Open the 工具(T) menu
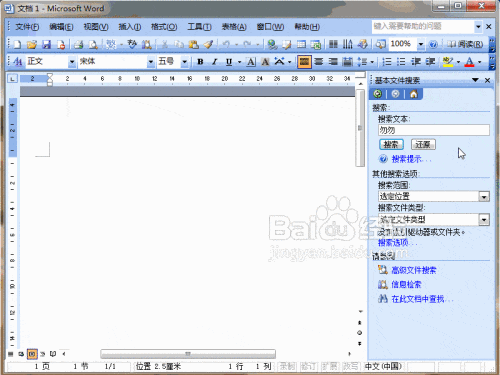Screen dimensions: 500x375 click(x=199, y=27)
